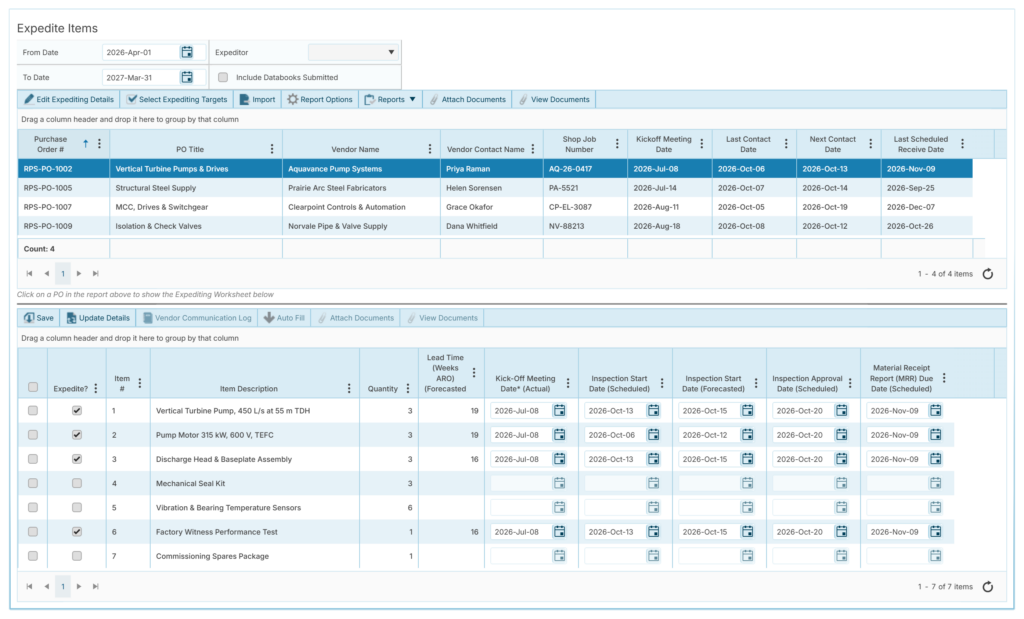This screenshot has height=619, width=1024.
Task: Open Kick-Off Meeting Date (Actual) column menu
Action: click(x=568, y=383)
